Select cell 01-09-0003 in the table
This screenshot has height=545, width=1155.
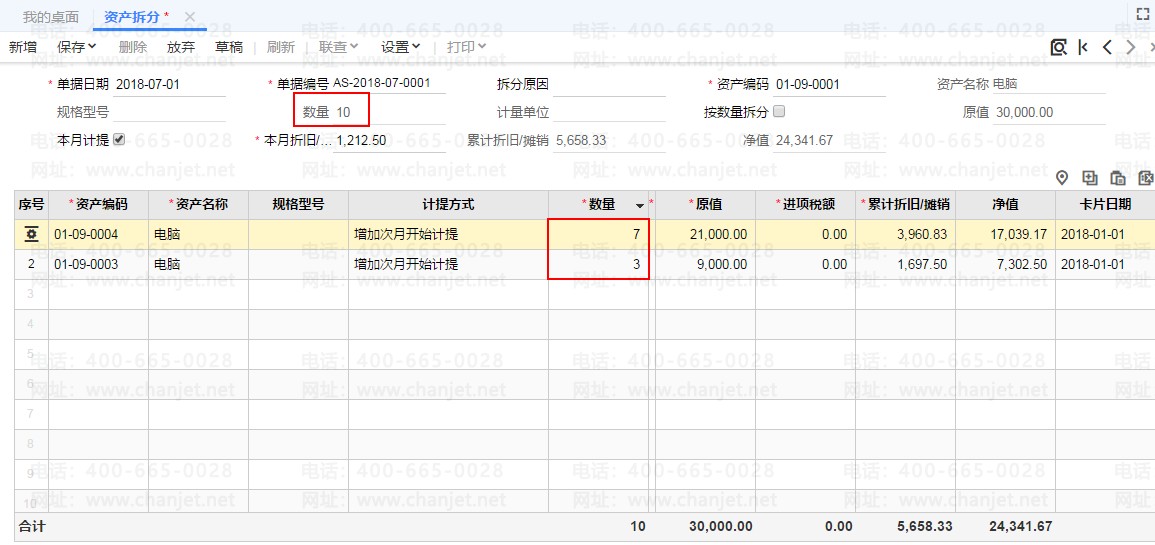pyautogui.click(x=99, y=264)
